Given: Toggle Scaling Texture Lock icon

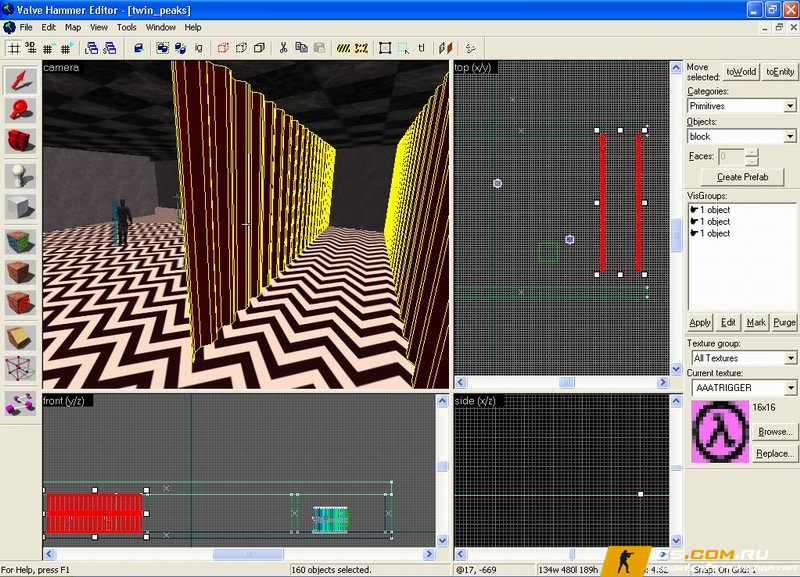Looking at the screenshot, I should 445,48.
